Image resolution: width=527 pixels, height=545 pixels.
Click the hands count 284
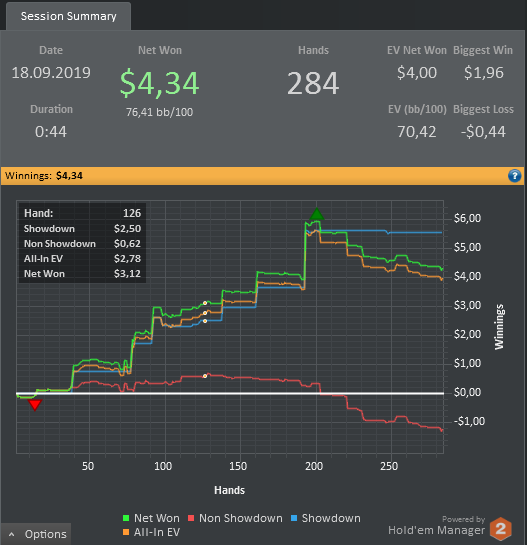click(x=313, y=83)
